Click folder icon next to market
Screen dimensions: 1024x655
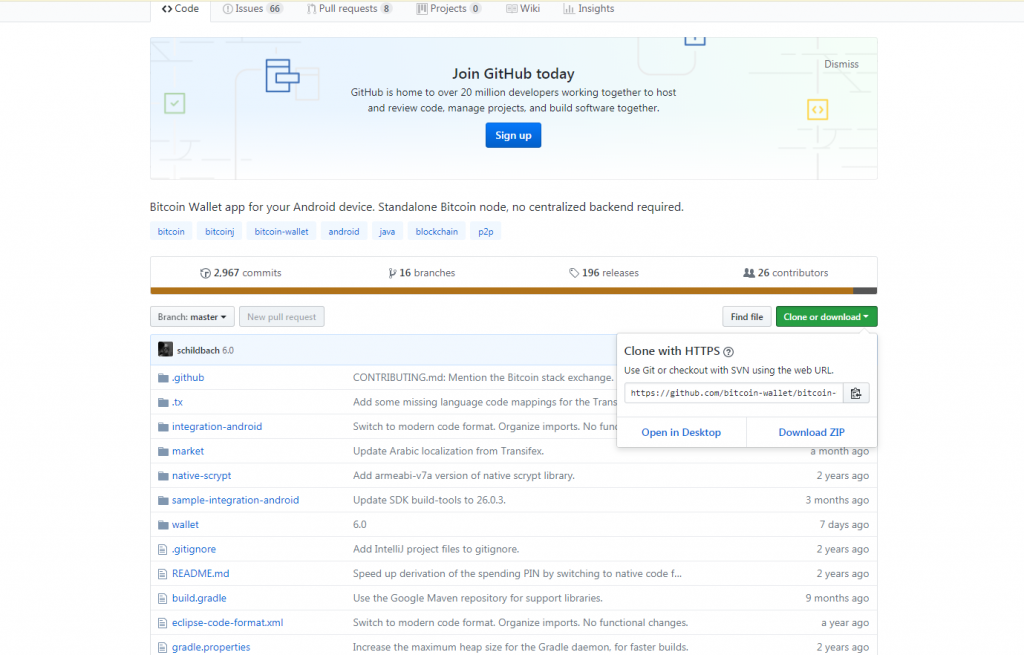pyautogui.click(x=163, y=451)
